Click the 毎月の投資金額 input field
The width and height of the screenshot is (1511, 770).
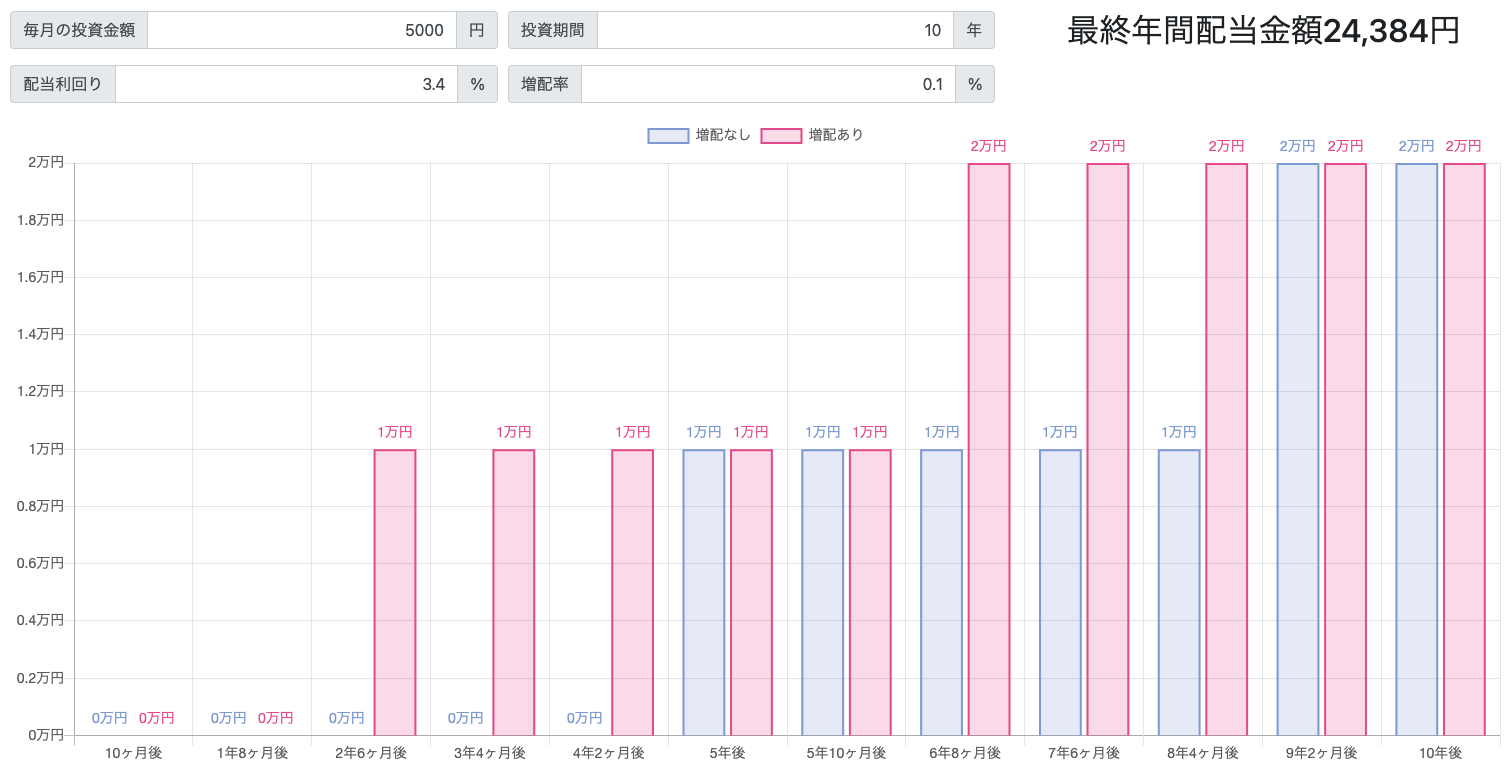pos(300,30)
